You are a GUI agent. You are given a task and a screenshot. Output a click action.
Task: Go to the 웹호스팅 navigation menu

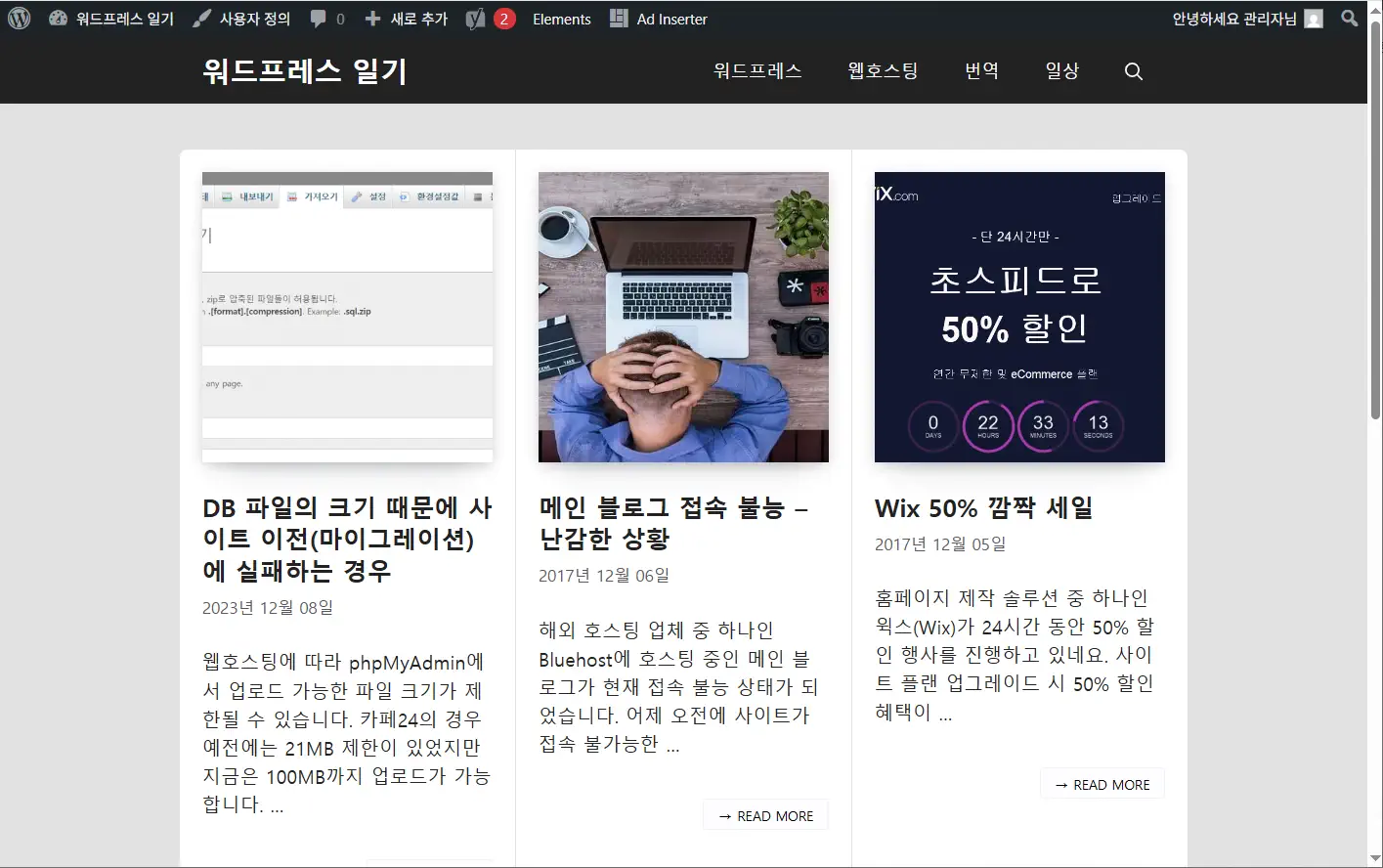click(884, 70)
